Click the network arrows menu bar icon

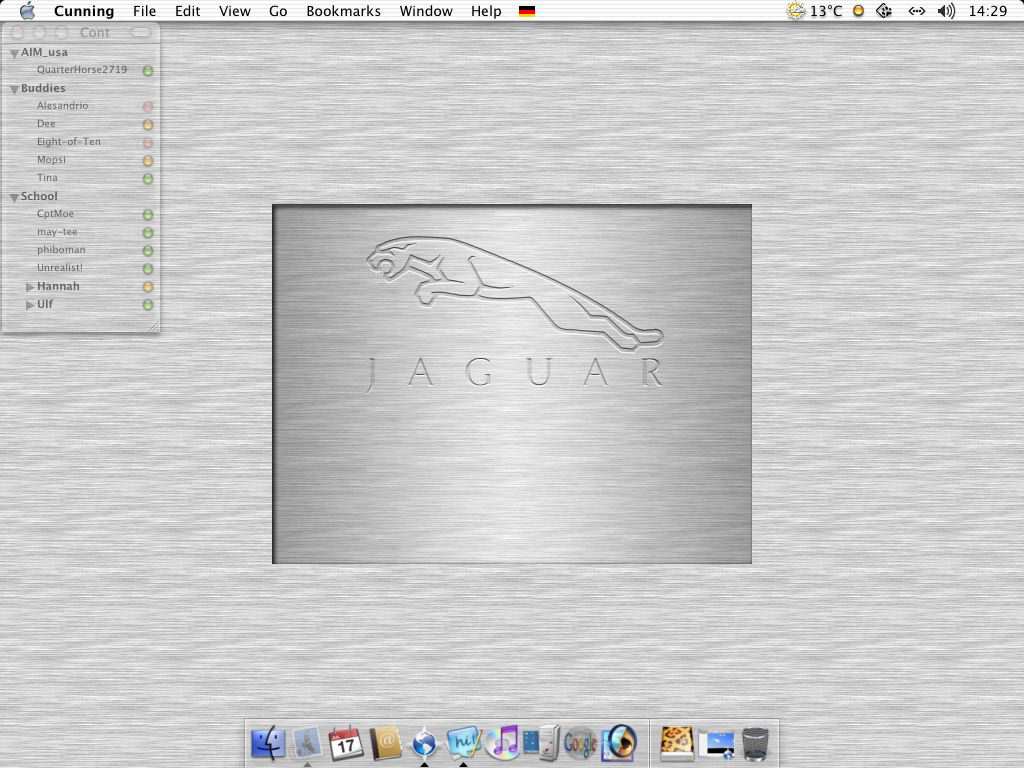pyautogui.click(x=916, y=11)
